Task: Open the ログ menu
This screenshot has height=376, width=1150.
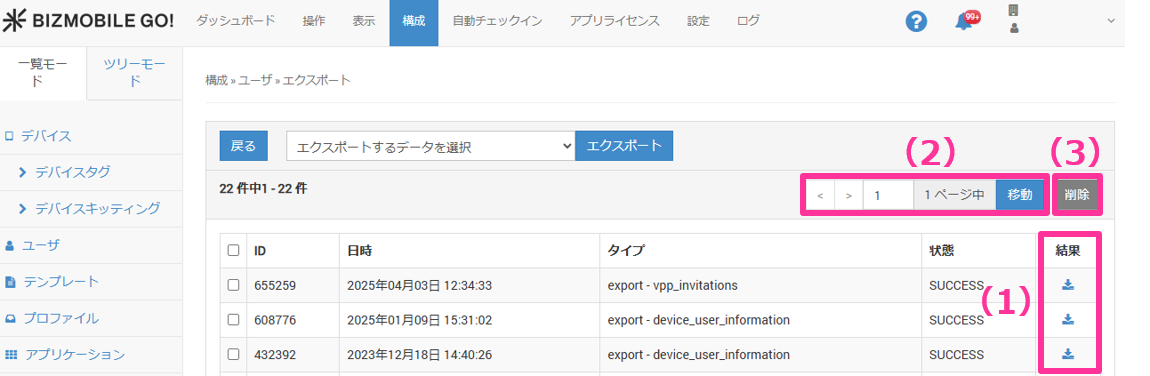Action: [748, 21]
